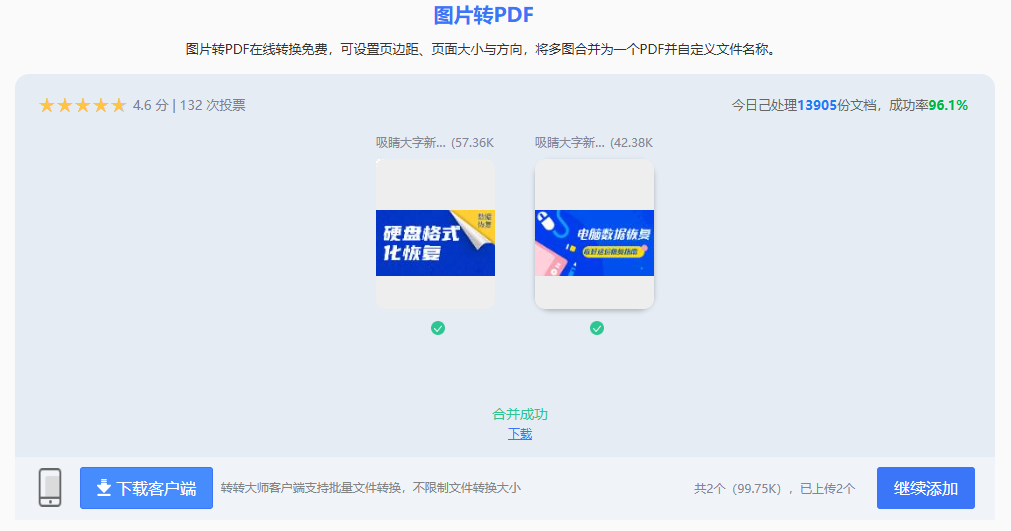Select the 硬盘格式化恢复 image thumbnail
This screenshot has width=1011, height=531.
pos(435,234)
